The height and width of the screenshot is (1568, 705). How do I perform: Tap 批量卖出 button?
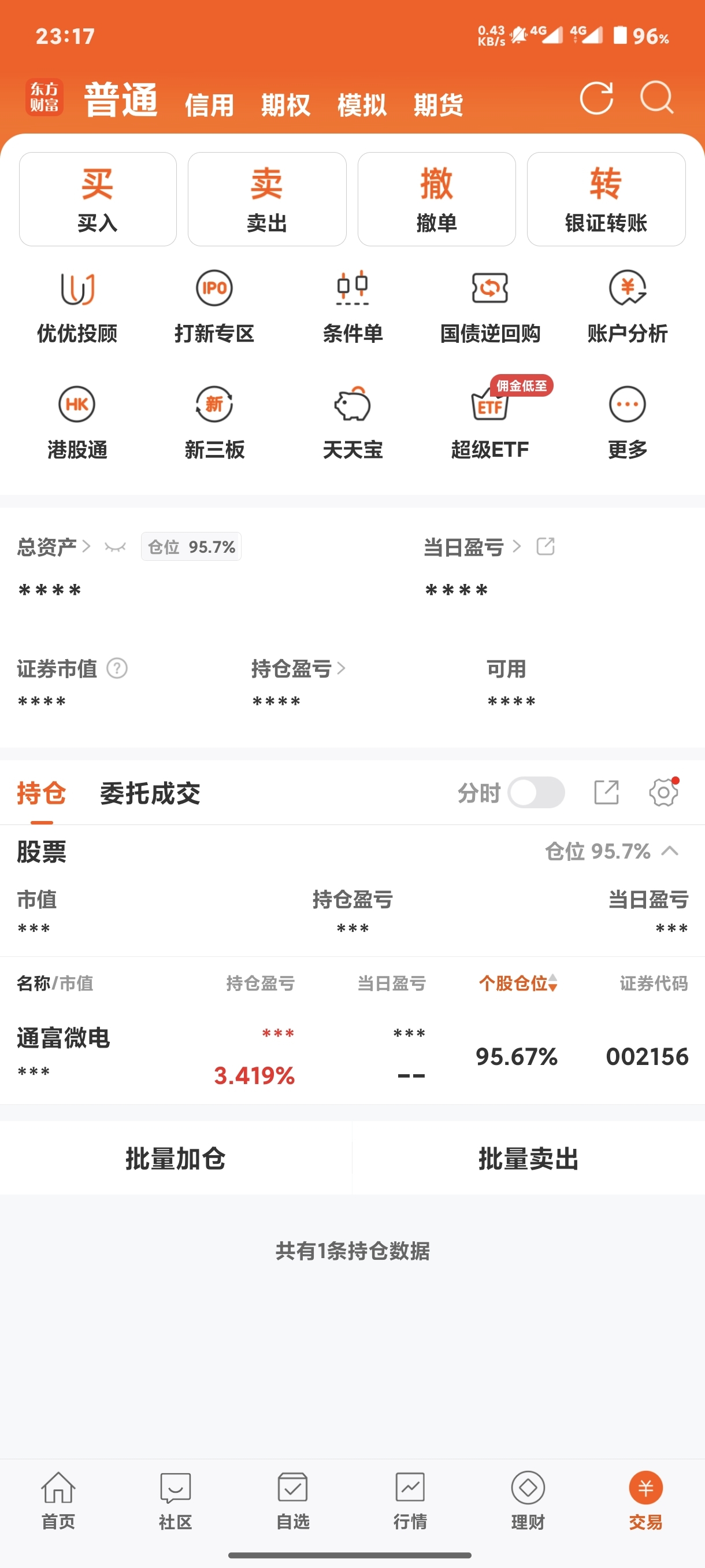(x=529, y=1158)
